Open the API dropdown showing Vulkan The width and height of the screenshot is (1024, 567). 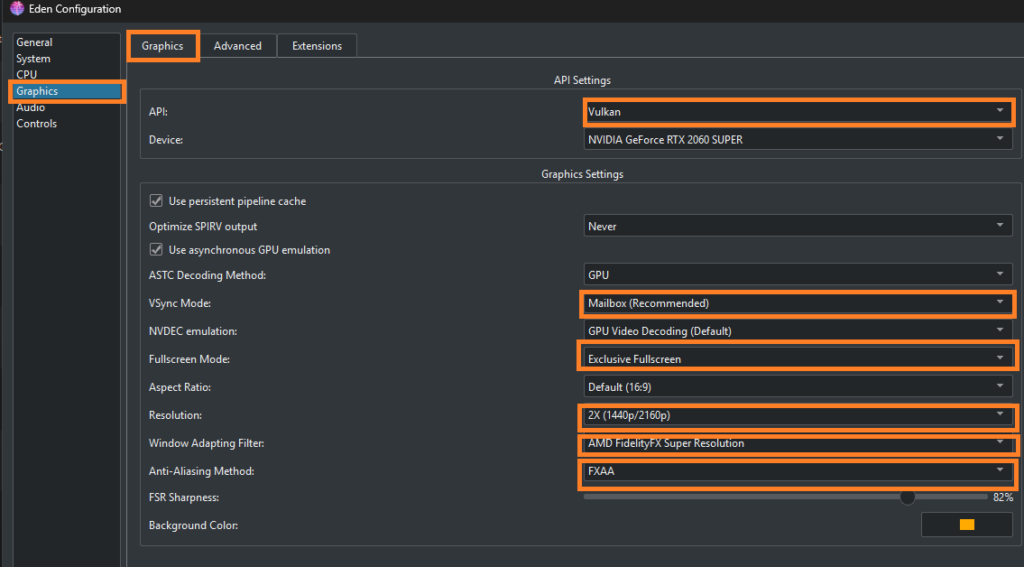[797, 112]
